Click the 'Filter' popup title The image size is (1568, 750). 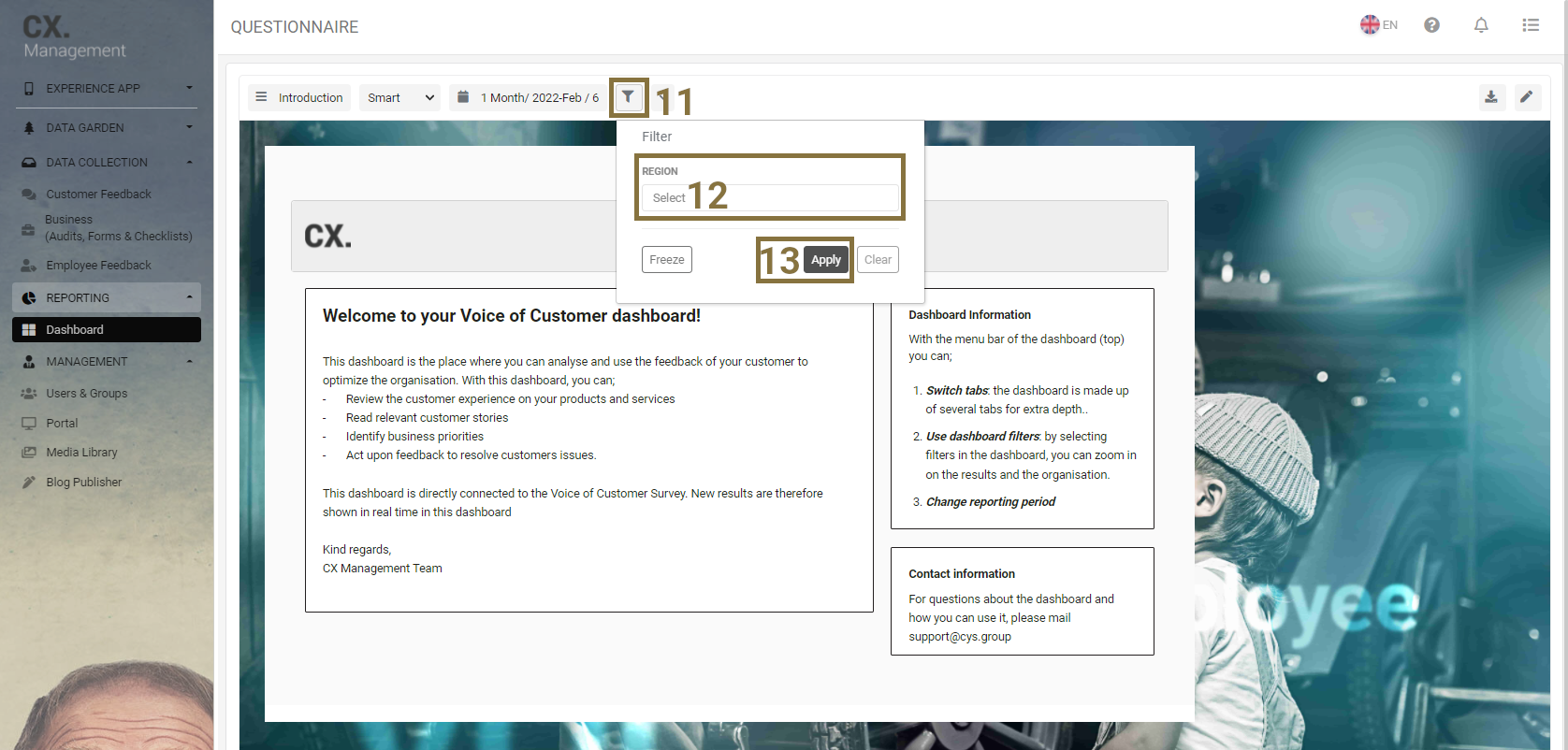click(657, 137)
